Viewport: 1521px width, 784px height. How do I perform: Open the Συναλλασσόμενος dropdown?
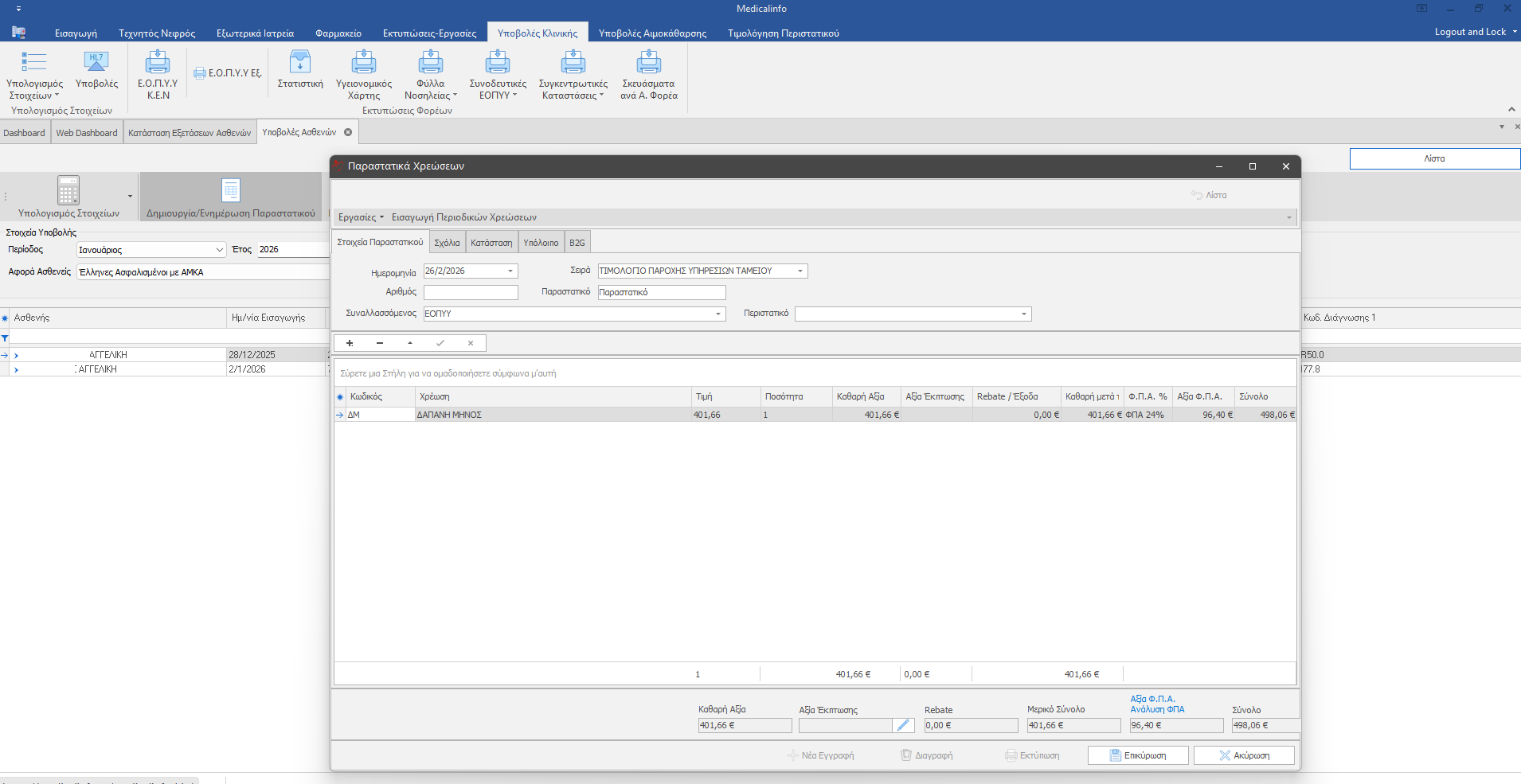(718, 314)
